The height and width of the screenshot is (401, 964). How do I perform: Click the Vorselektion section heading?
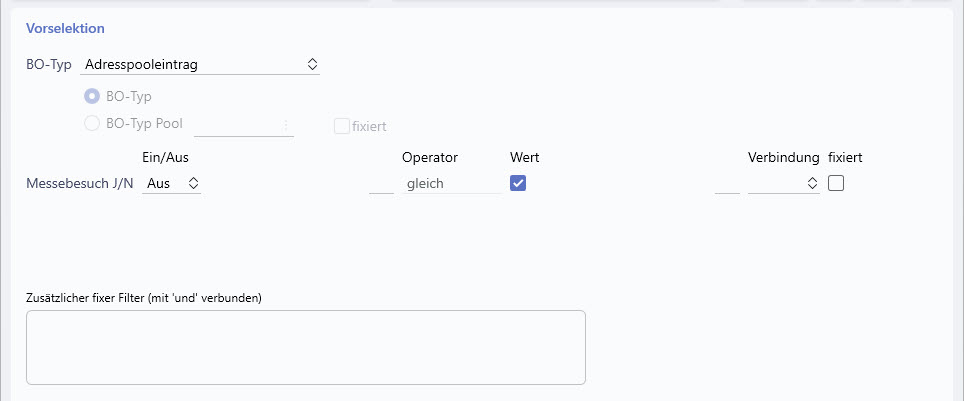click(x=65, y=28)
